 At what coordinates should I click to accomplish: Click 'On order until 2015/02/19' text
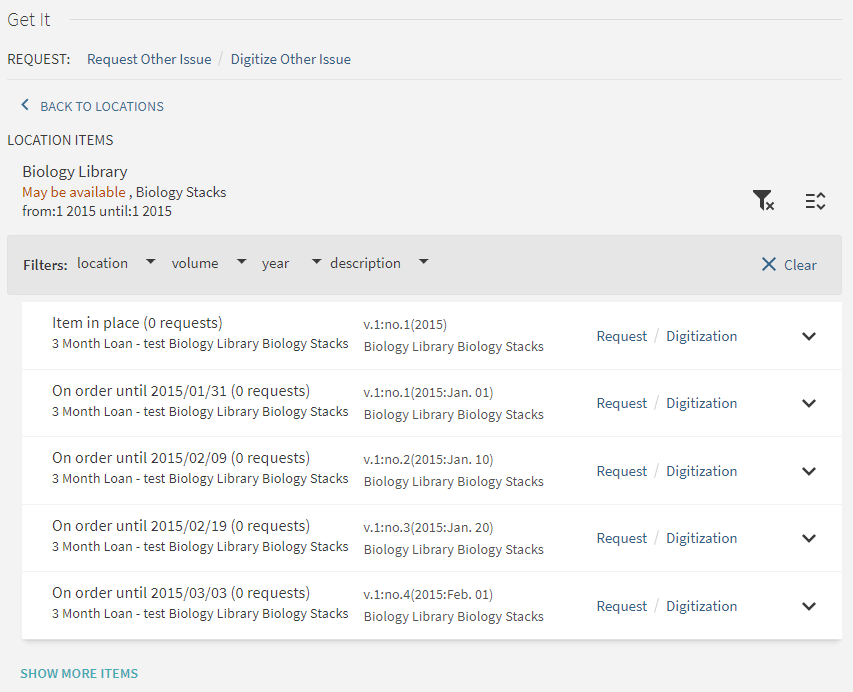[139, 526]
